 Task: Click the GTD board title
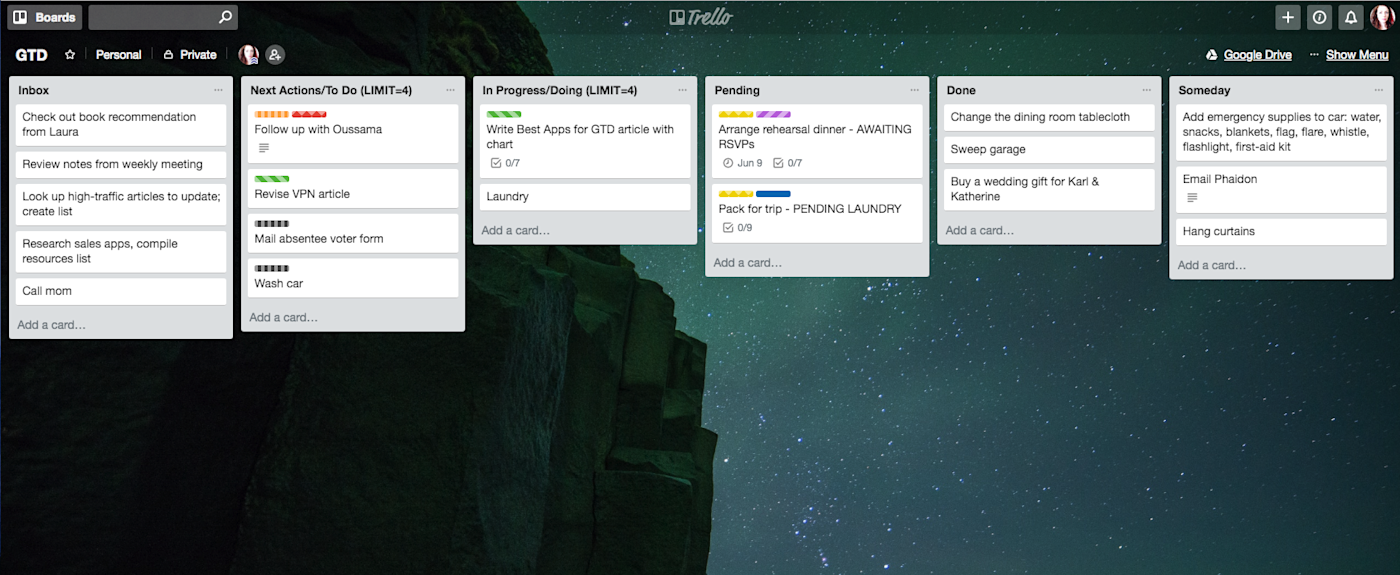point(31,55)
